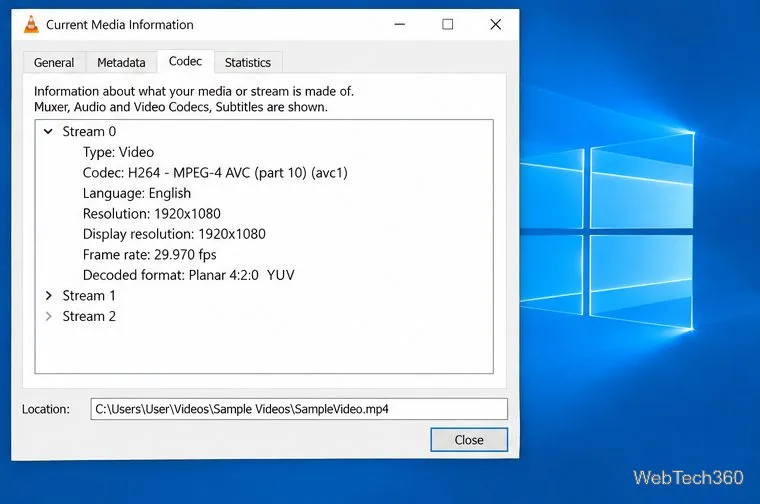Select the 'Type: Video' row

[x=118, y=152]
